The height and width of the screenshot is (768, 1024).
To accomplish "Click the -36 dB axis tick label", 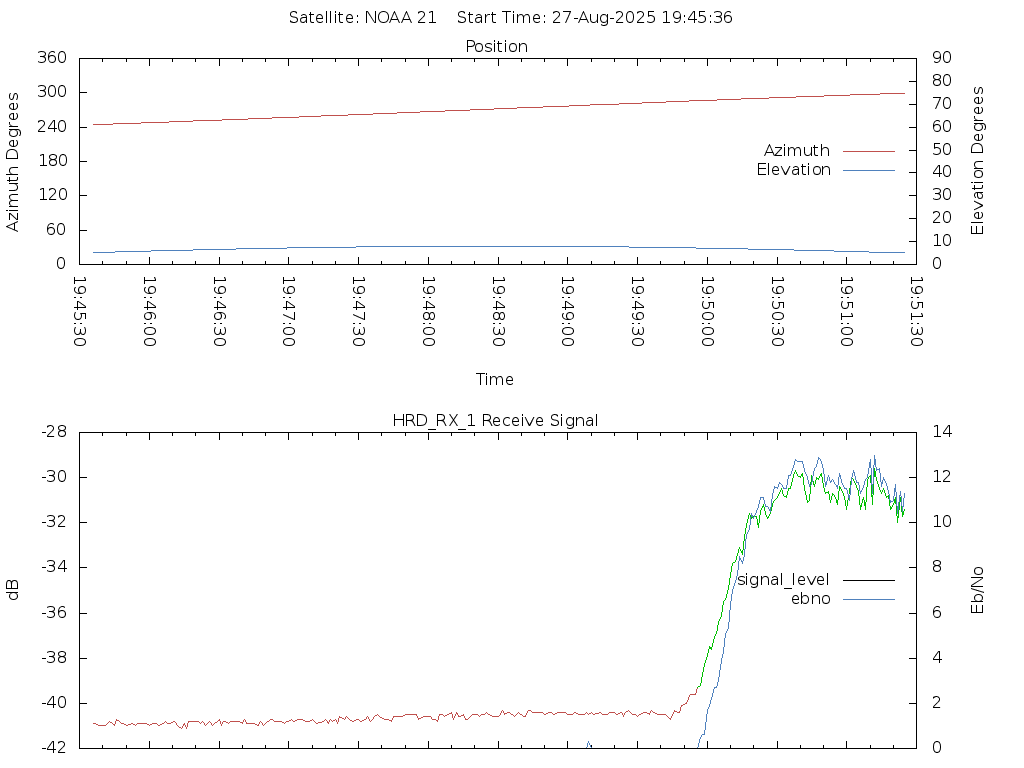I will pos(54,613).
